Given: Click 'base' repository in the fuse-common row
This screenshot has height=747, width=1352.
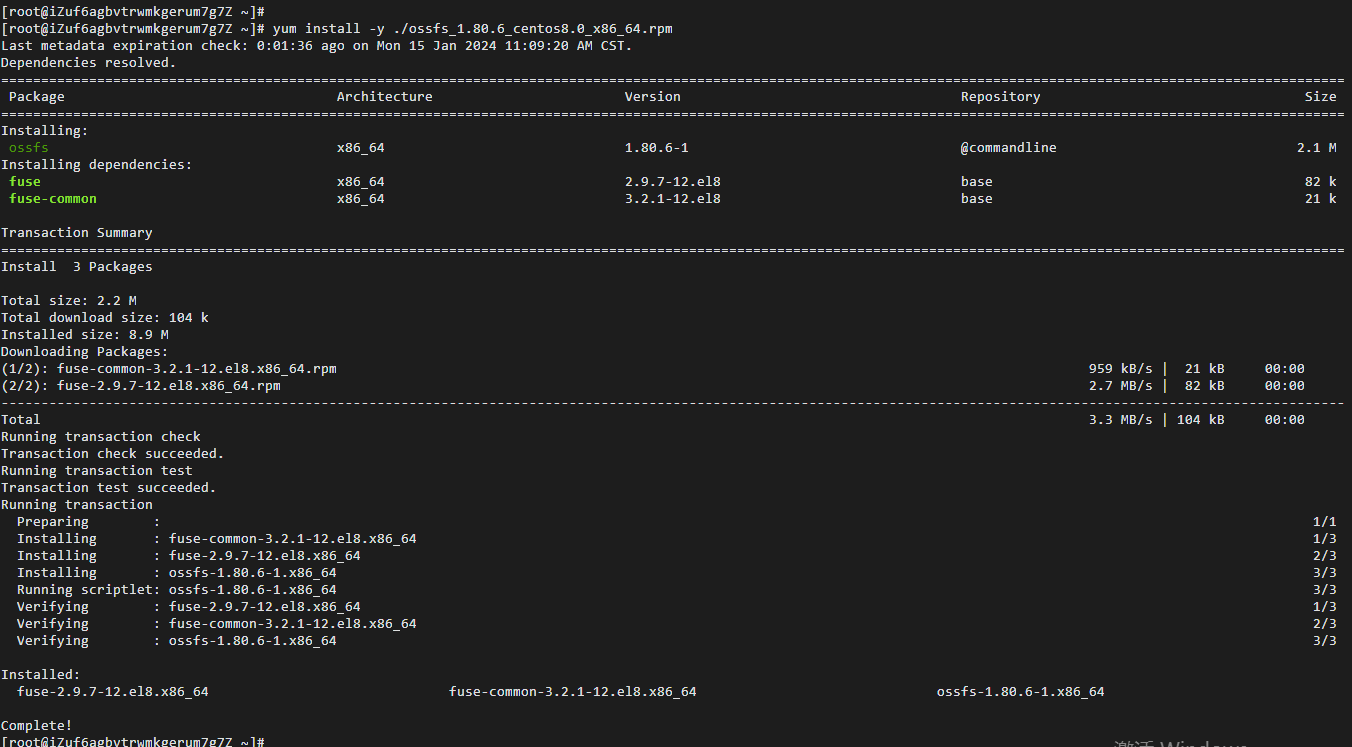Looking at the screenshot, I should coord(977,198).
